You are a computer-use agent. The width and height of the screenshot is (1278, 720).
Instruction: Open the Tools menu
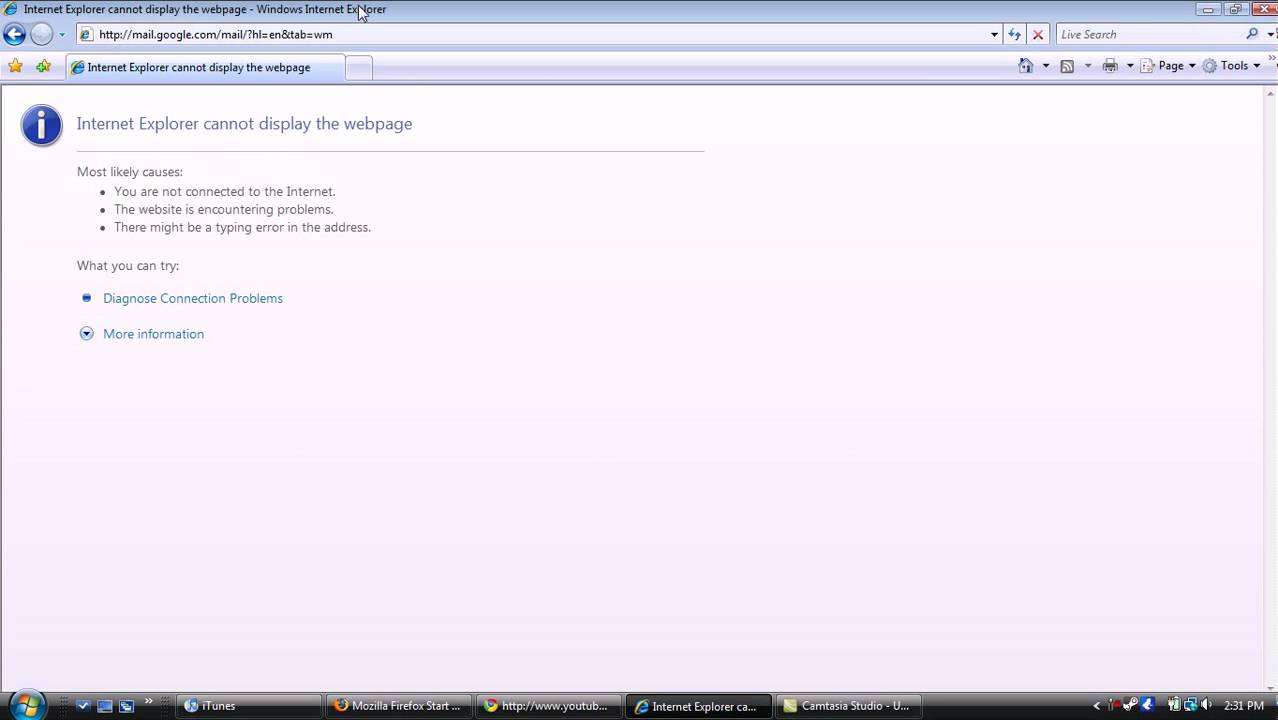[x=1232, y=66]
